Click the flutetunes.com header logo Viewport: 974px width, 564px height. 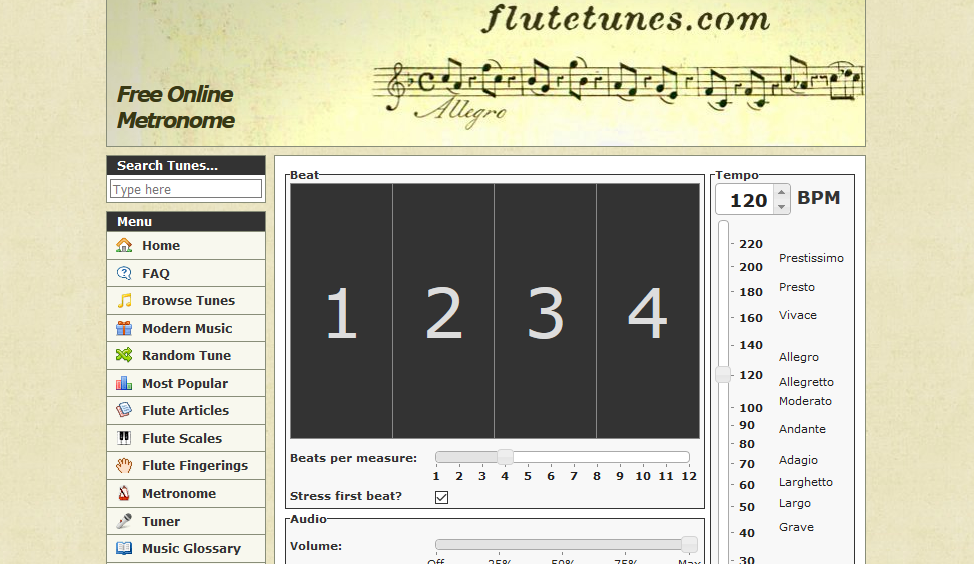point(626,19)
